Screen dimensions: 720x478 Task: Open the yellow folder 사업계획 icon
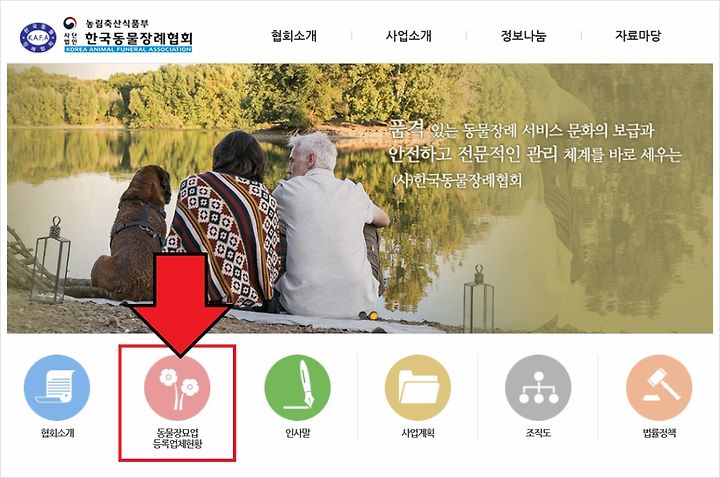tap(418, 387)
